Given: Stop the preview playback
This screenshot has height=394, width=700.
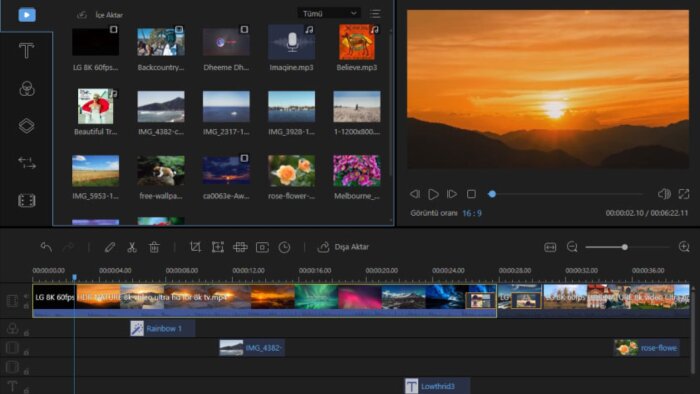Looking at the screenshot, I should [471, 194].
